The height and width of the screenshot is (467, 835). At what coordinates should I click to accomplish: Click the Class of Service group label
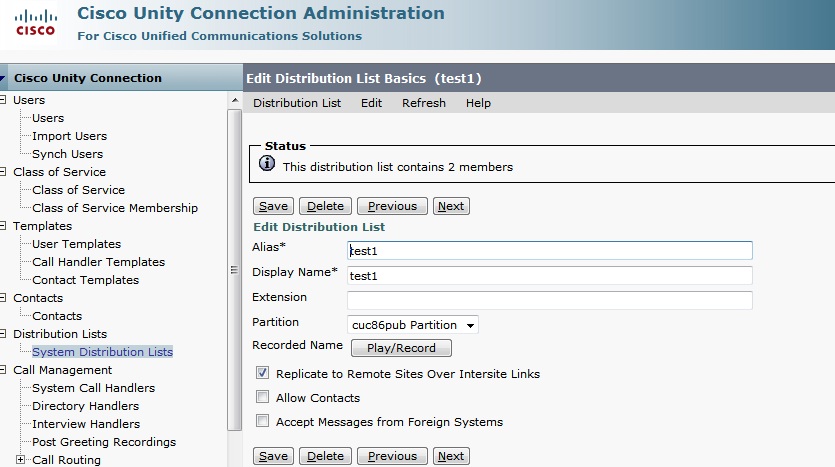pos(59,171)
